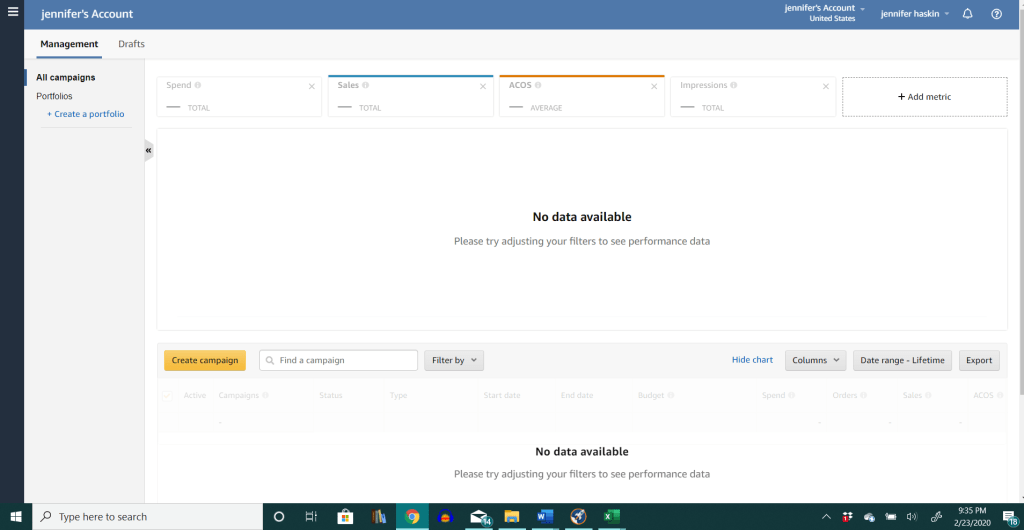Open Chrome from the taskbar
The width and height of the screenshot is (1024, 530).
412,517
